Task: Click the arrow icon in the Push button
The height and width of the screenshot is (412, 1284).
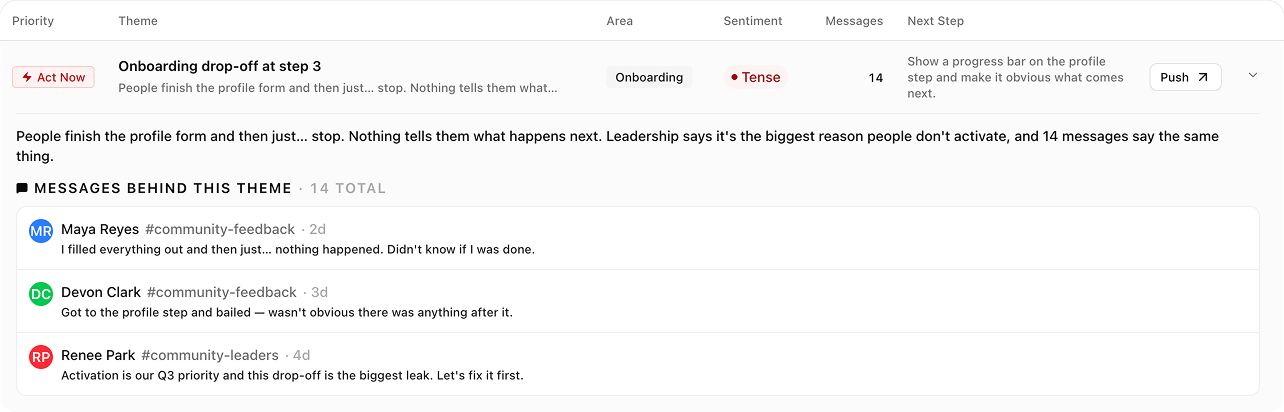Action: 1203,77
